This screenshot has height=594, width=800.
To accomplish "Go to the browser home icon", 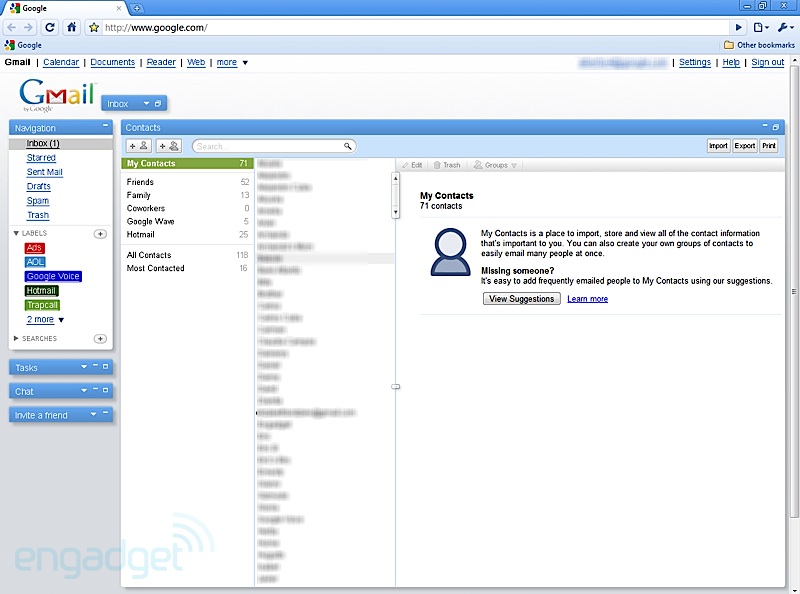I will [71, 27].
